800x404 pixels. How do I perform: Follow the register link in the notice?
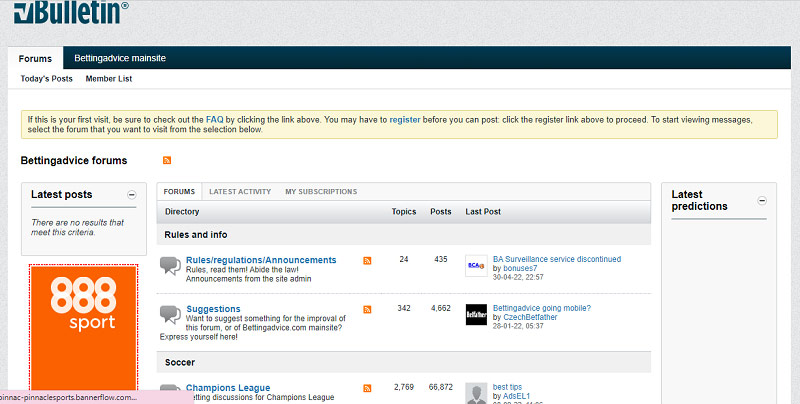[x=405, y=120]
